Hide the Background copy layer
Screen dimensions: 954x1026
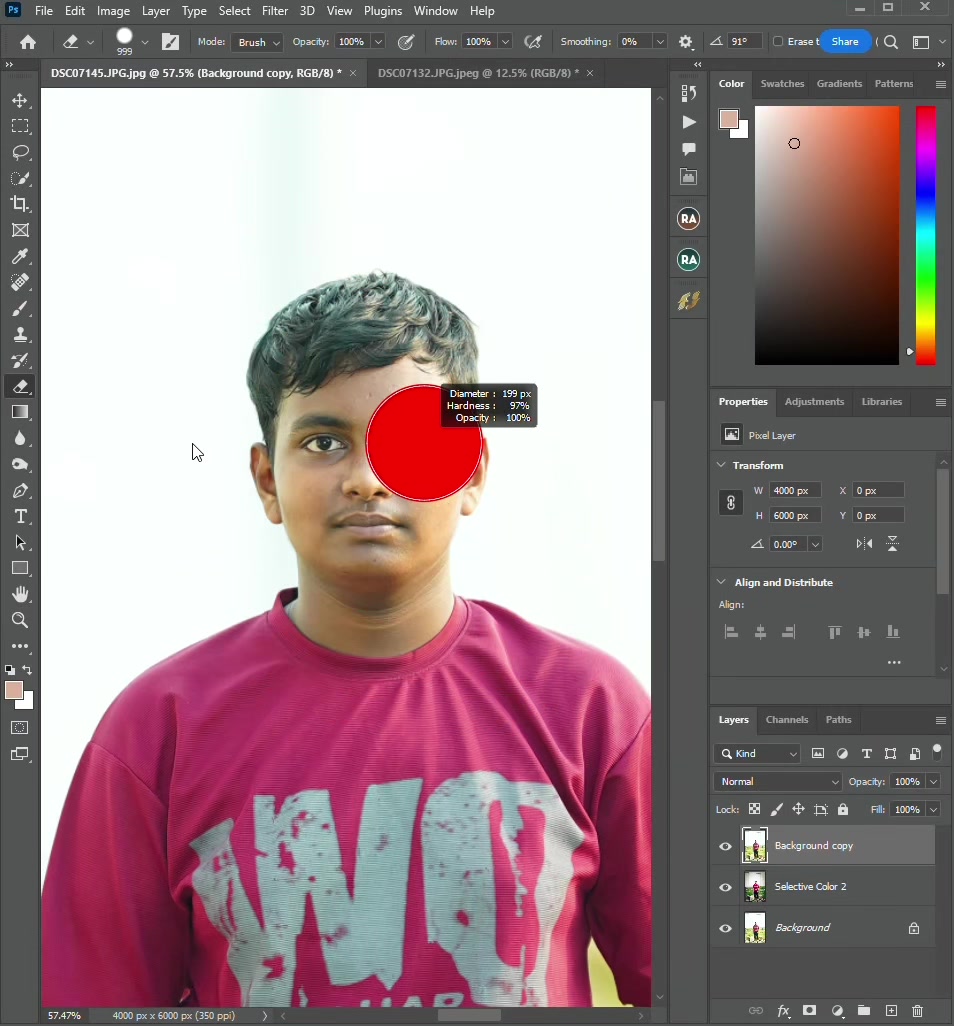[726, 846]
